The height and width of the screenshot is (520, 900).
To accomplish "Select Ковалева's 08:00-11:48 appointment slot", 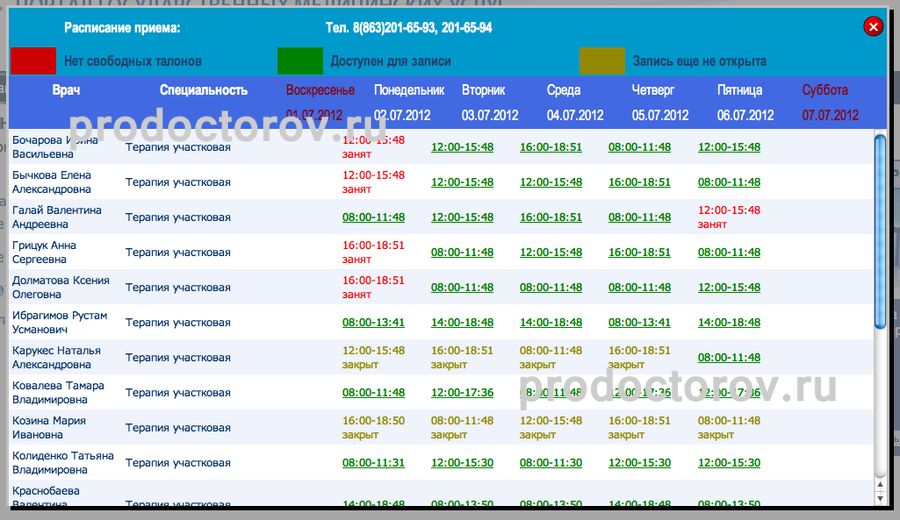I will [373, 393].
